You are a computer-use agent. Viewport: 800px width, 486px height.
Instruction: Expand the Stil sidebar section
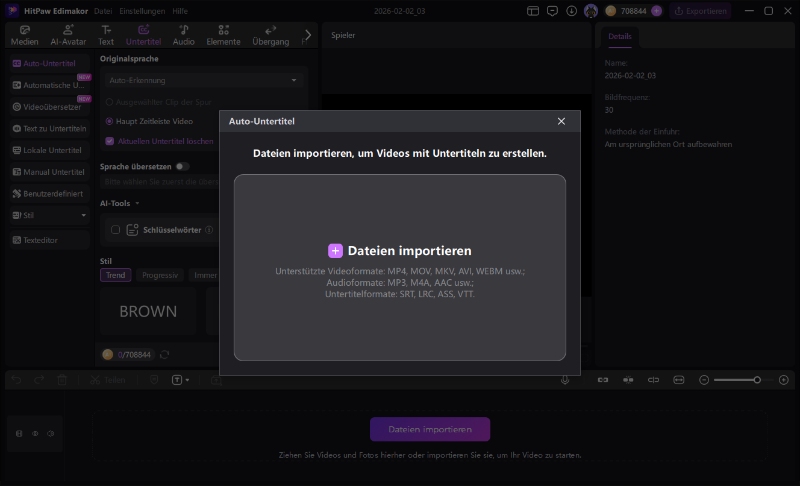48,215
